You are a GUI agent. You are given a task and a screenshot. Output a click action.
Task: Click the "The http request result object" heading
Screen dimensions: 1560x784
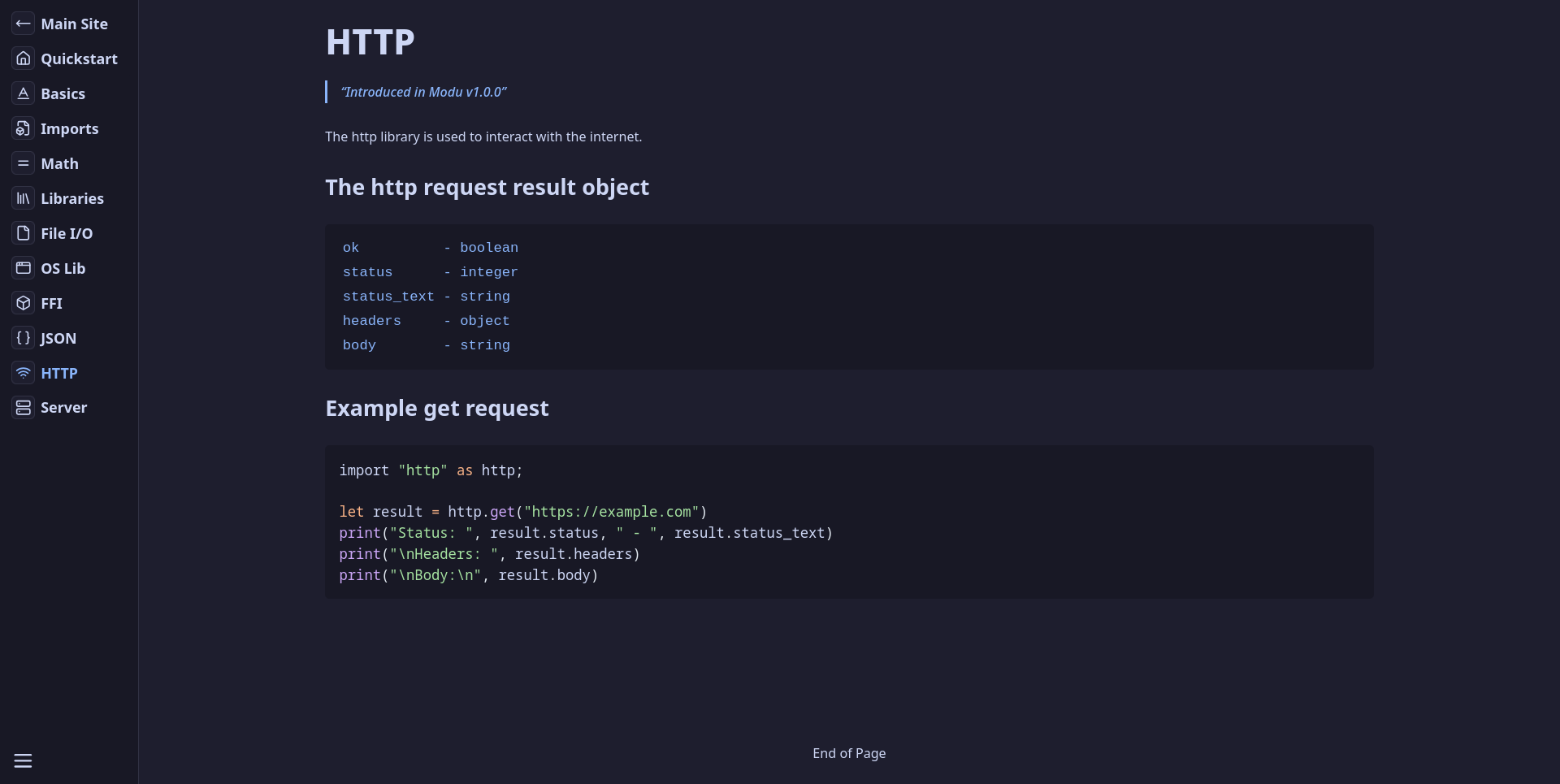[487, 187]
